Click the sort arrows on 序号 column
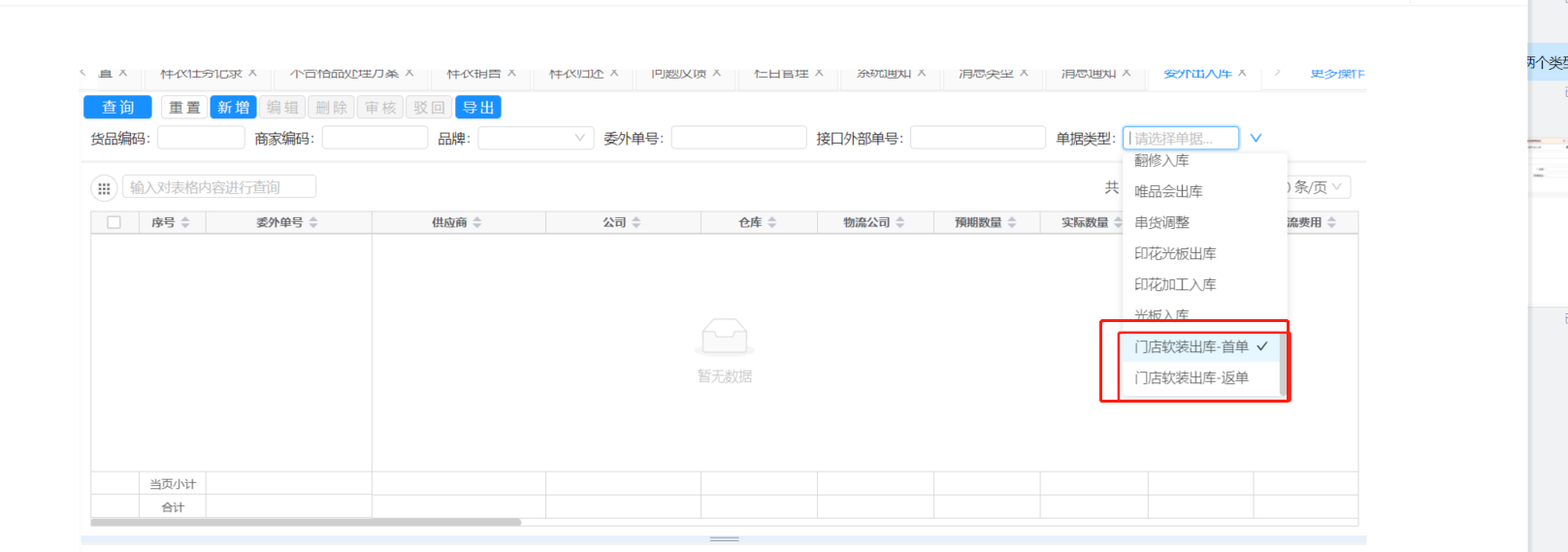The height and width of the screenshot is (552, 1568). (x=185, y=223)
